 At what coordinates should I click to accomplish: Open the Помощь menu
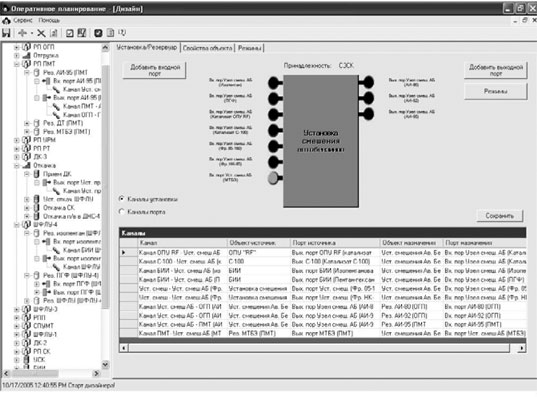(x=49, y=21)
